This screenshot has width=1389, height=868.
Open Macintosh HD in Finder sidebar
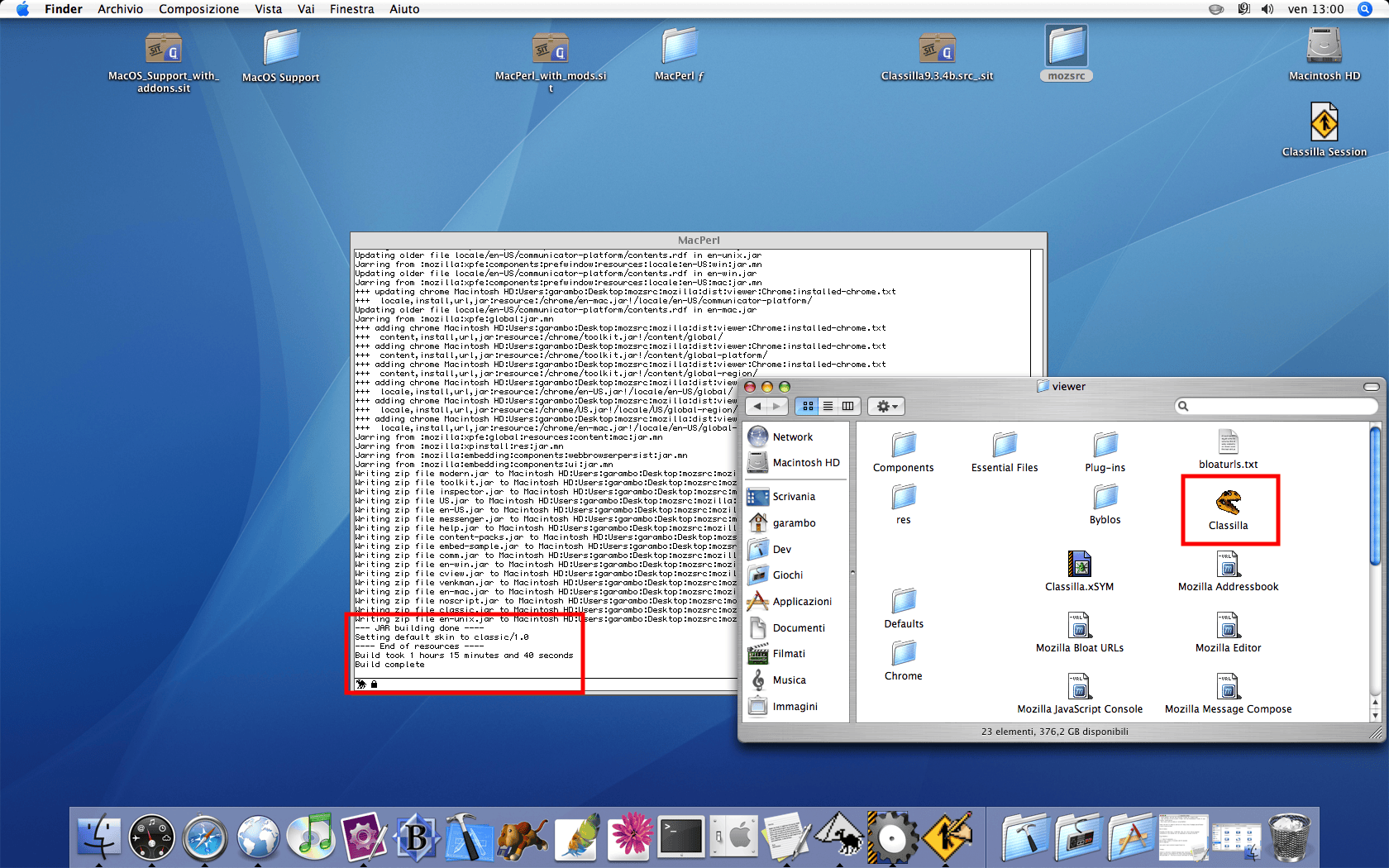(x=795, y=463)
